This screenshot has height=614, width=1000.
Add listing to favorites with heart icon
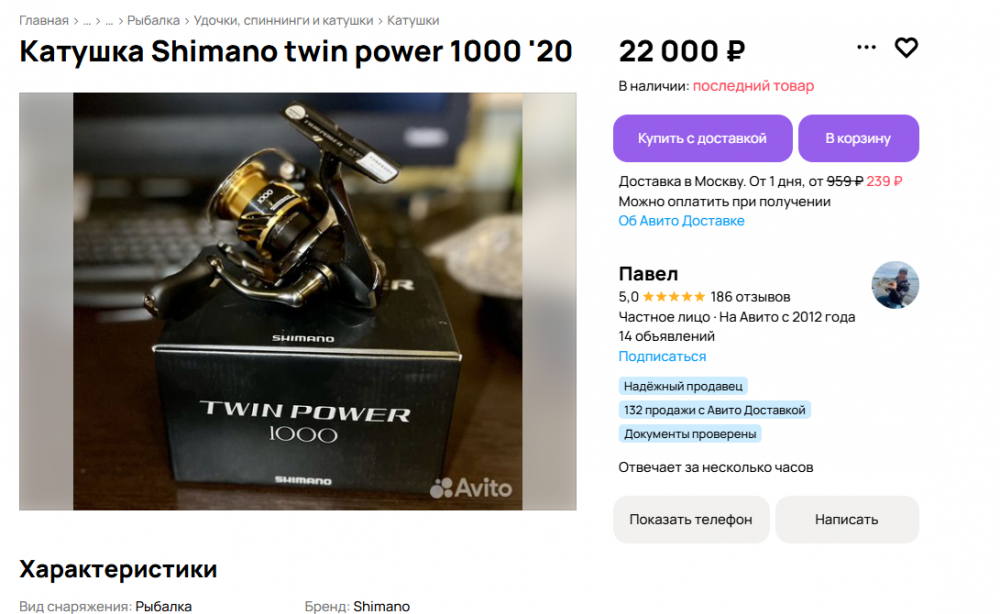point(906,48)
